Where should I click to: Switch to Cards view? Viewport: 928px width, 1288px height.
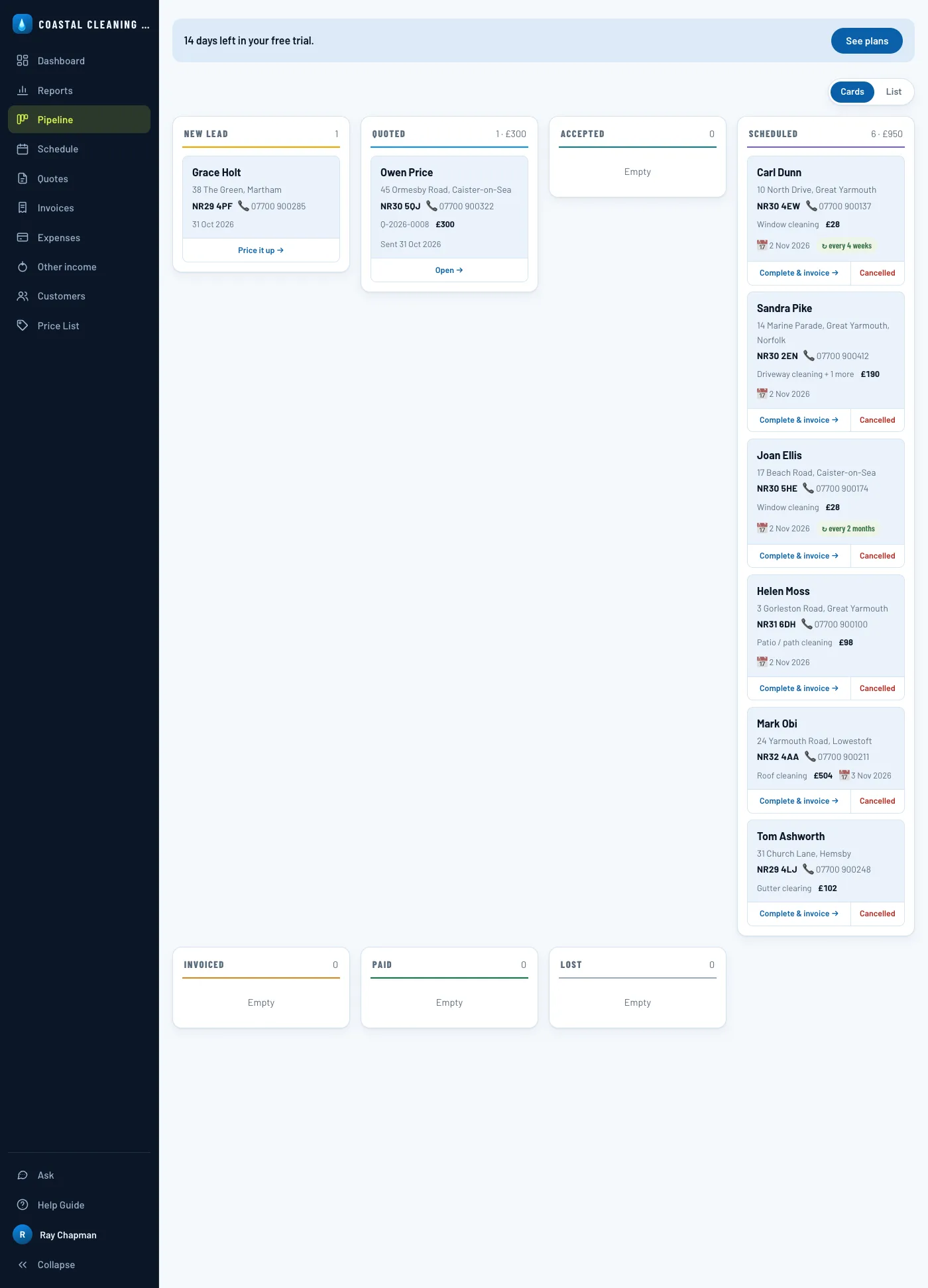[x=852, y=92]
